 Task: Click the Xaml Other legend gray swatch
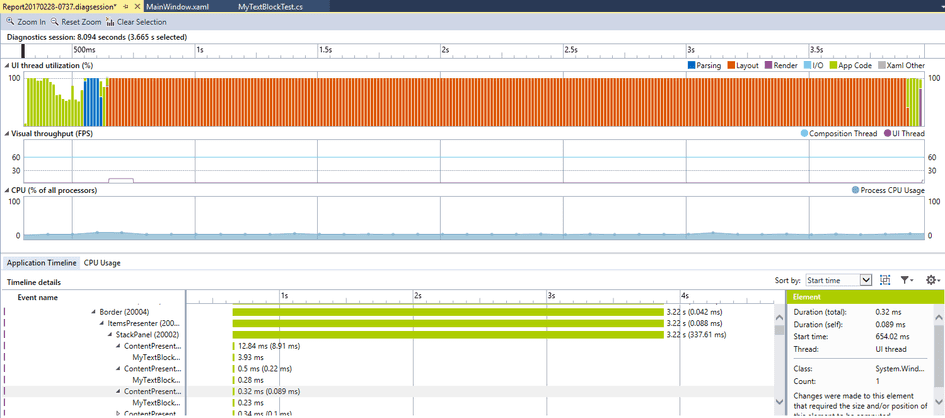point(882,65)
